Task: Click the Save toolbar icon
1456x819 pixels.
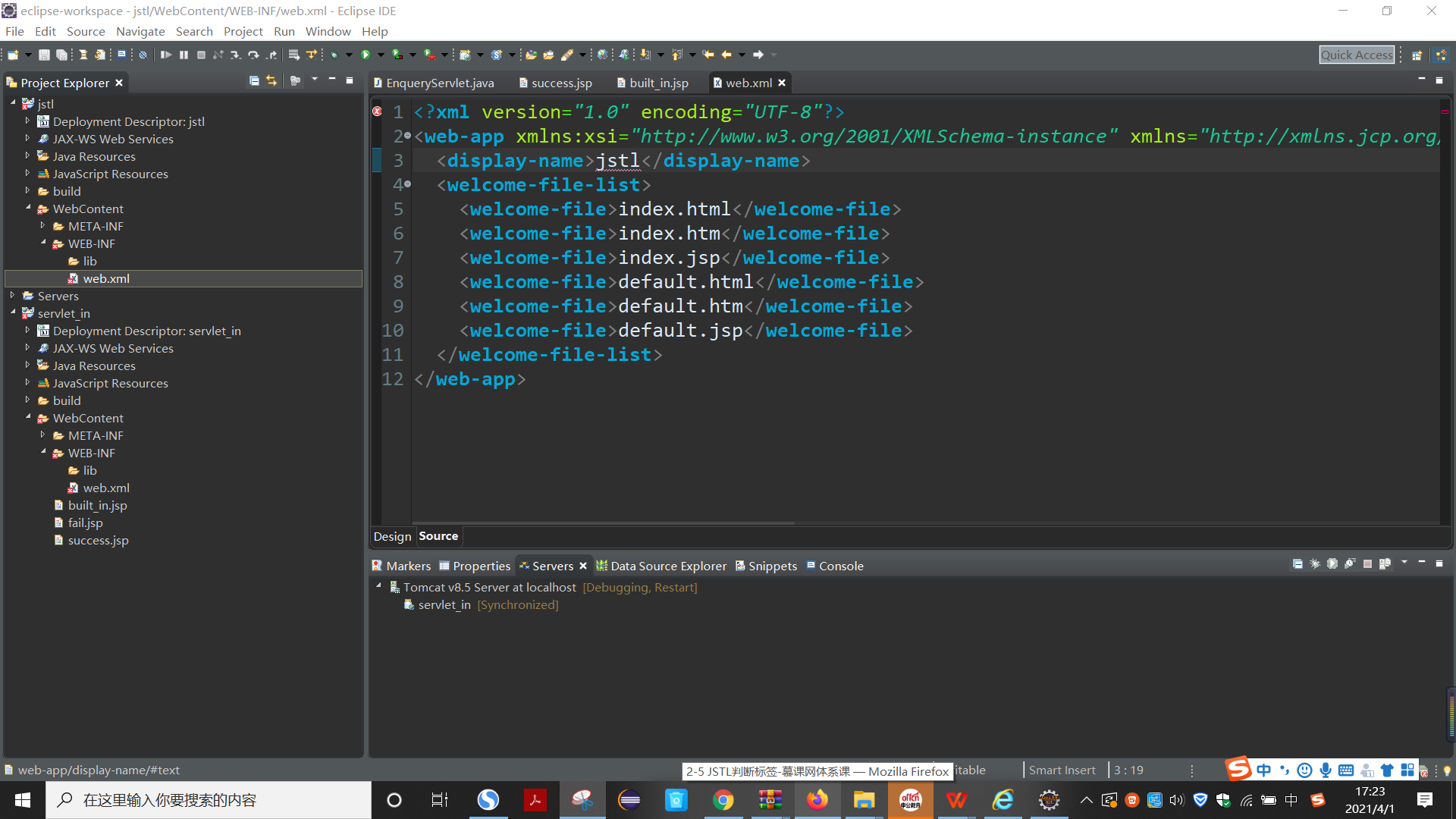Action: point(44,55)
